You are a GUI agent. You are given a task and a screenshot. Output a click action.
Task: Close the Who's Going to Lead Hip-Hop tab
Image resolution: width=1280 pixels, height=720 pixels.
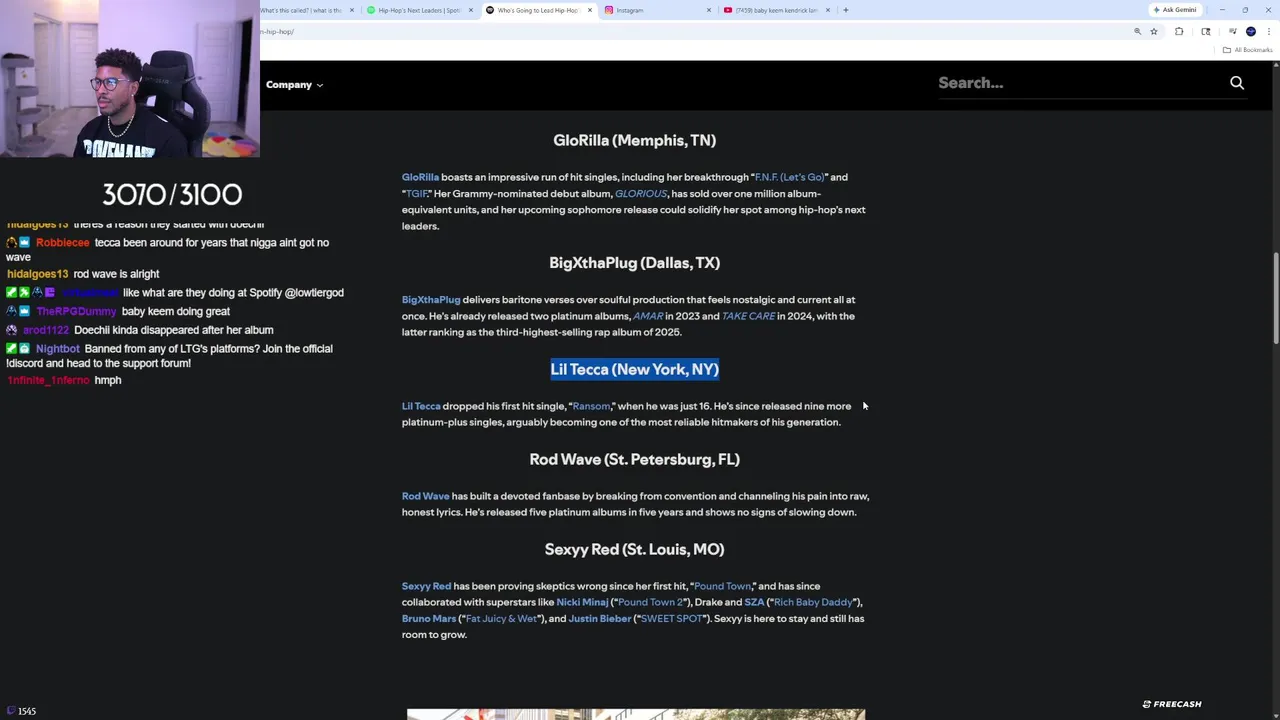[x=590, y=10]
